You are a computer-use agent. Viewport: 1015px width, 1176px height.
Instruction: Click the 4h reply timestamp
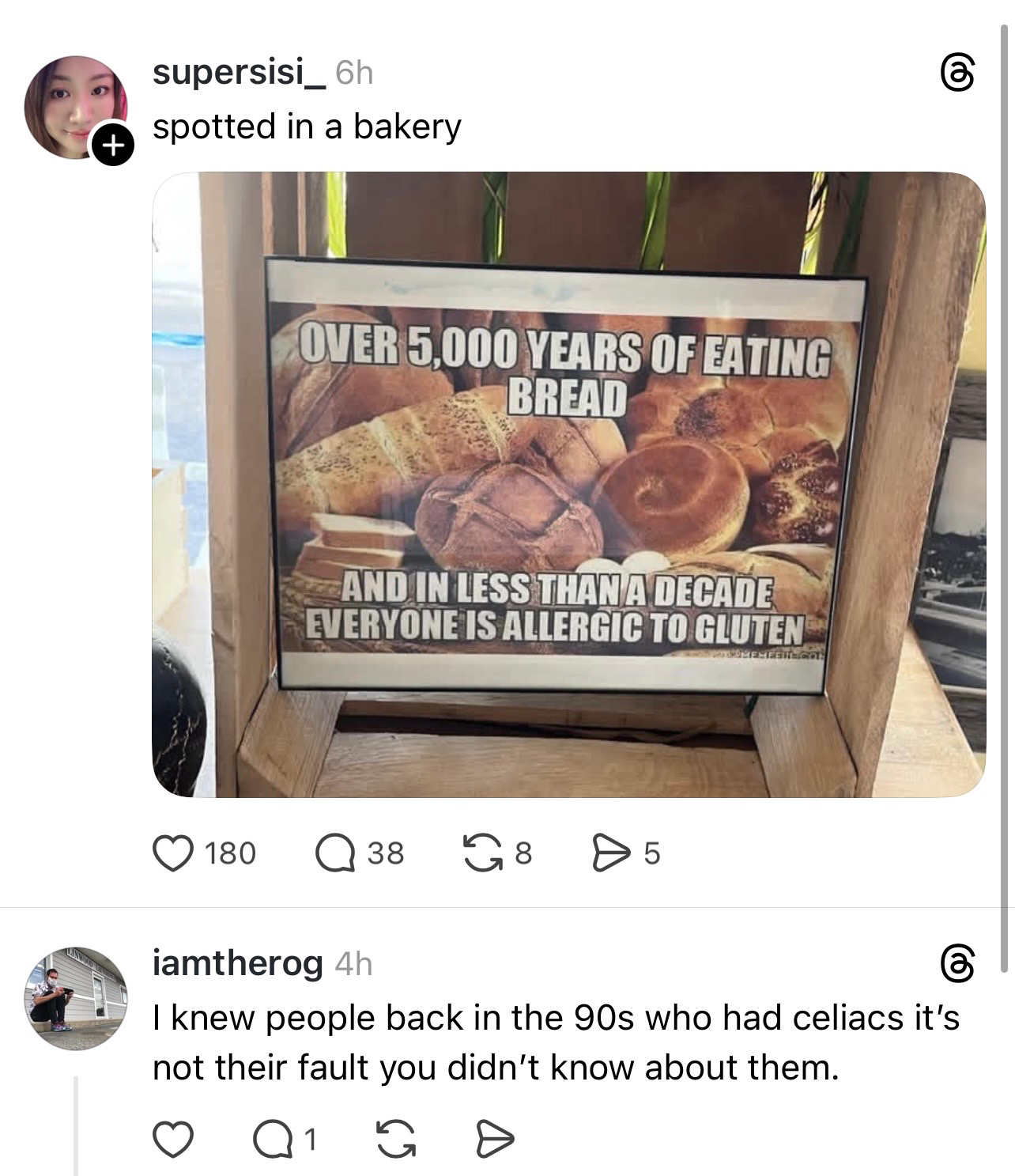[353, 964]
